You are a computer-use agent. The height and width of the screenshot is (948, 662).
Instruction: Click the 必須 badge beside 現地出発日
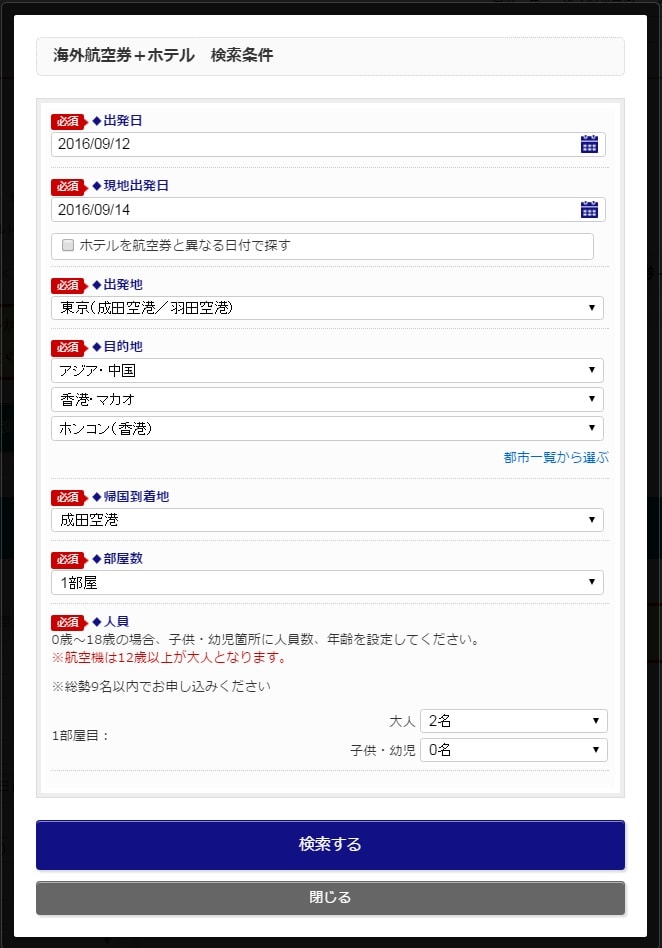pyautogui.click(x=70, y=186)
